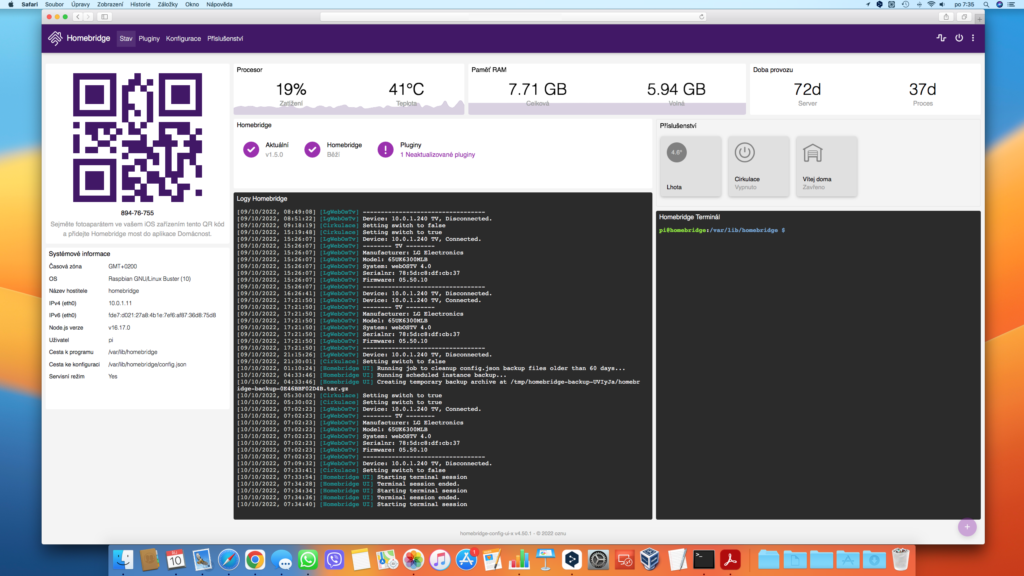This screenshot has width=1024, height=576.
Task: Click the purple plugins warning exclamation icon
Action: pos(385,150)
